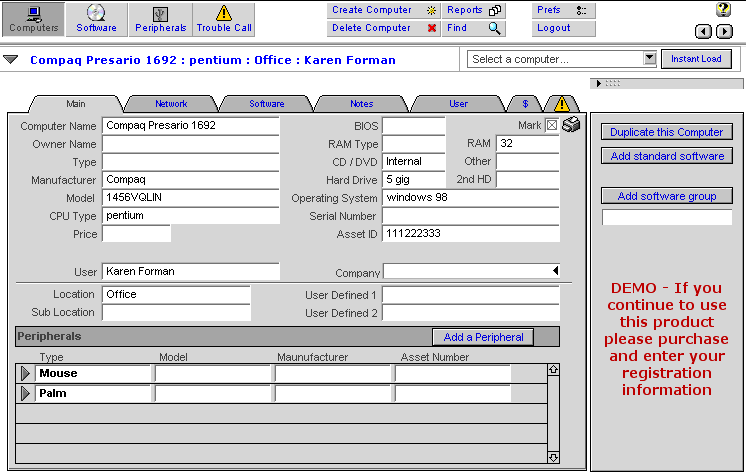The image size is (746, 474).
Task: Open the Company field popup arrow
Action: coord(555,271)
